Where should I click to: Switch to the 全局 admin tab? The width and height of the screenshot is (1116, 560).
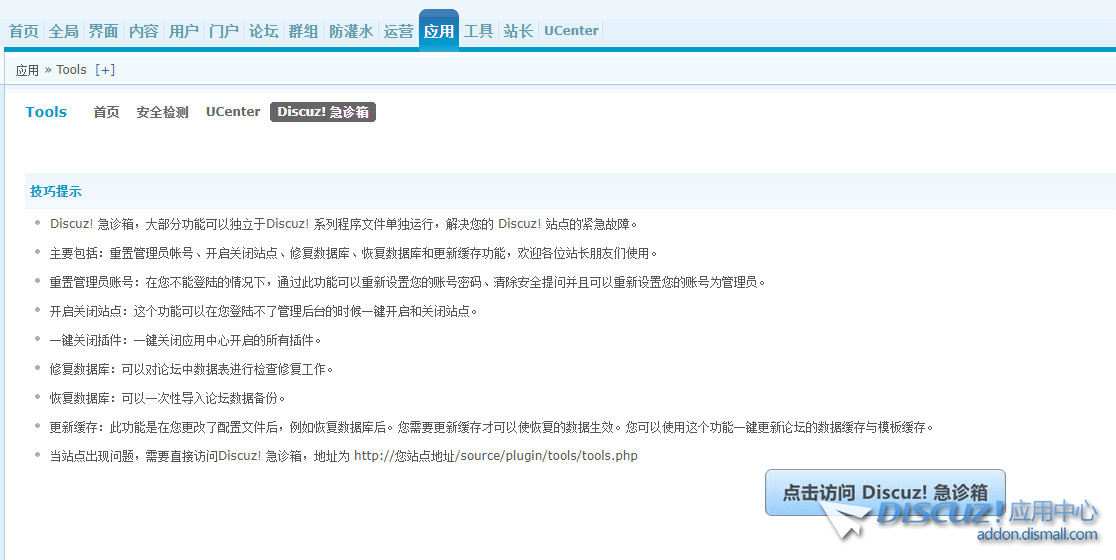pos(64,31)
